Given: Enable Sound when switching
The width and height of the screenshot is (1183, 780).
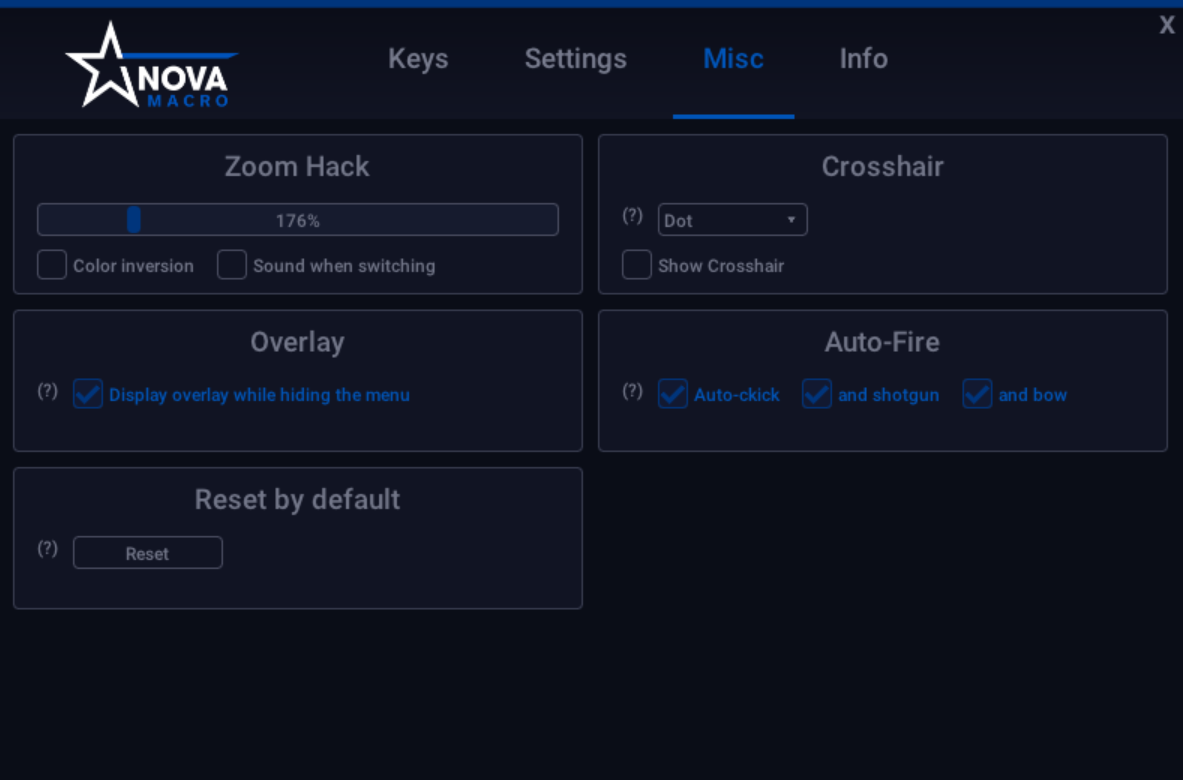Looking at the screenshot, I should [x=231, y=264].
